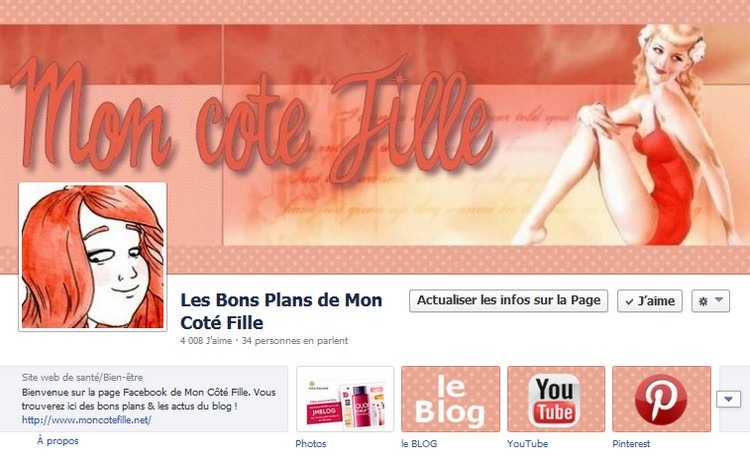
Task: Expand more app tabs with arrow
Action: click(728, 399)
